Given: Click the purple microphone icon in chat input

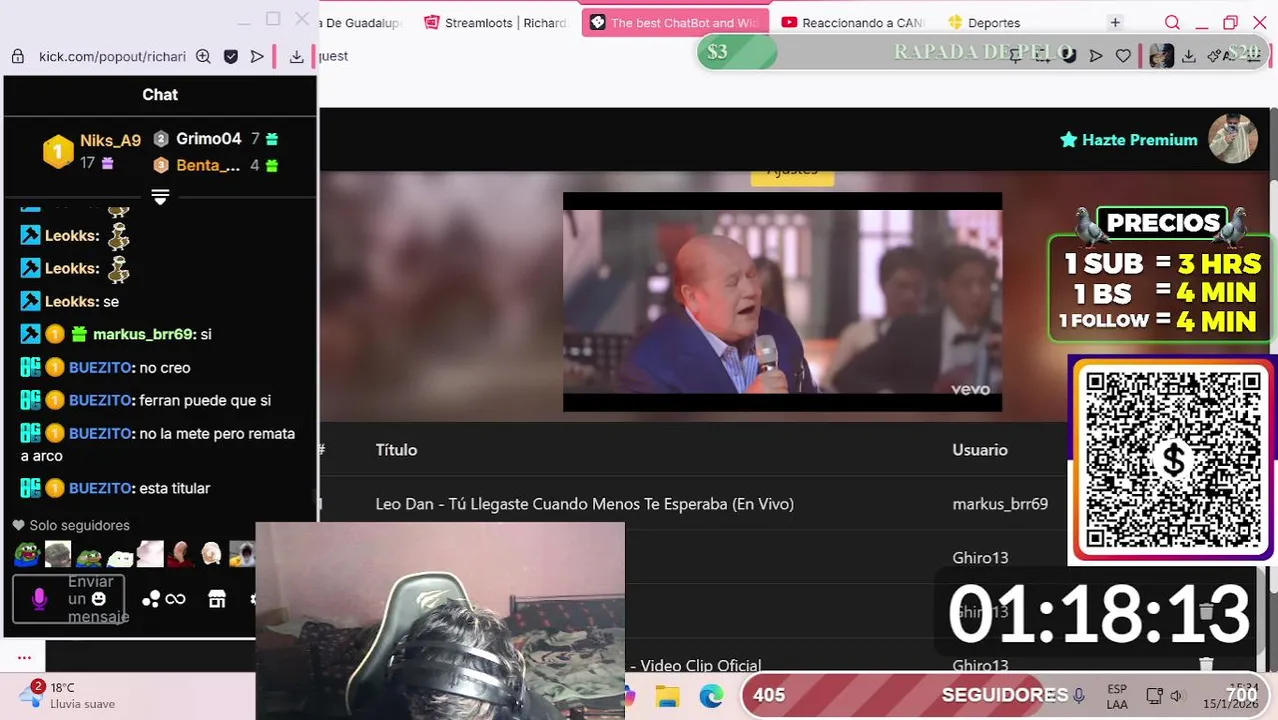Looking at the screenshot, I should (39, 598).
